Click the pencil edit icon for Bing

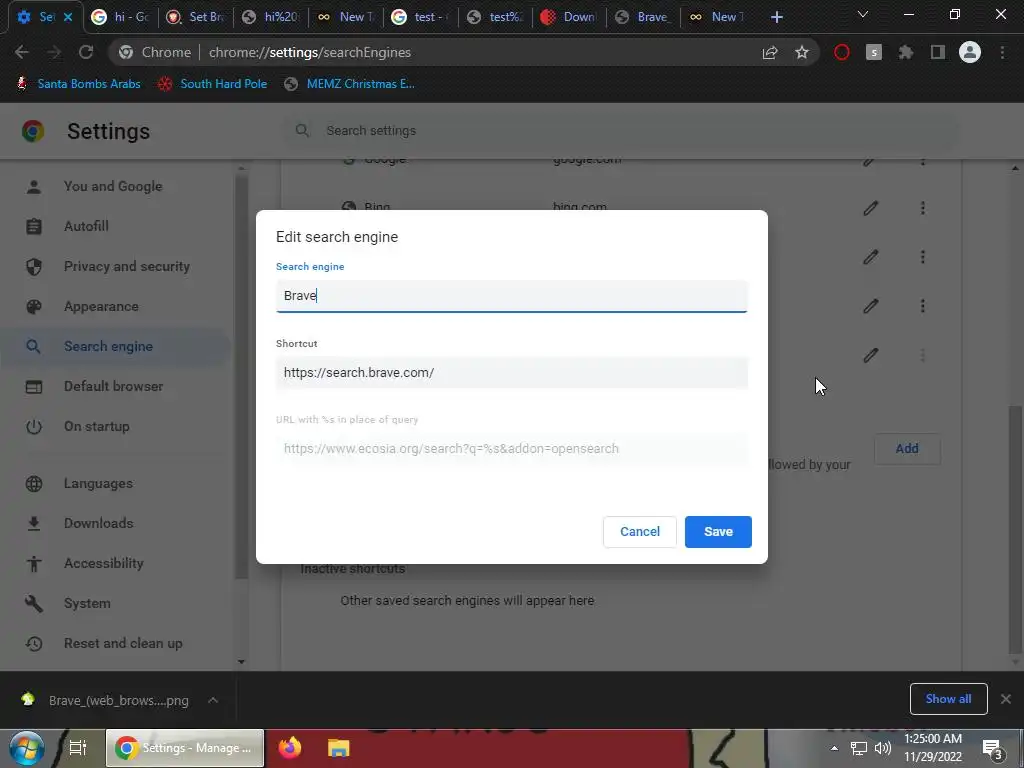click(870, 208)
